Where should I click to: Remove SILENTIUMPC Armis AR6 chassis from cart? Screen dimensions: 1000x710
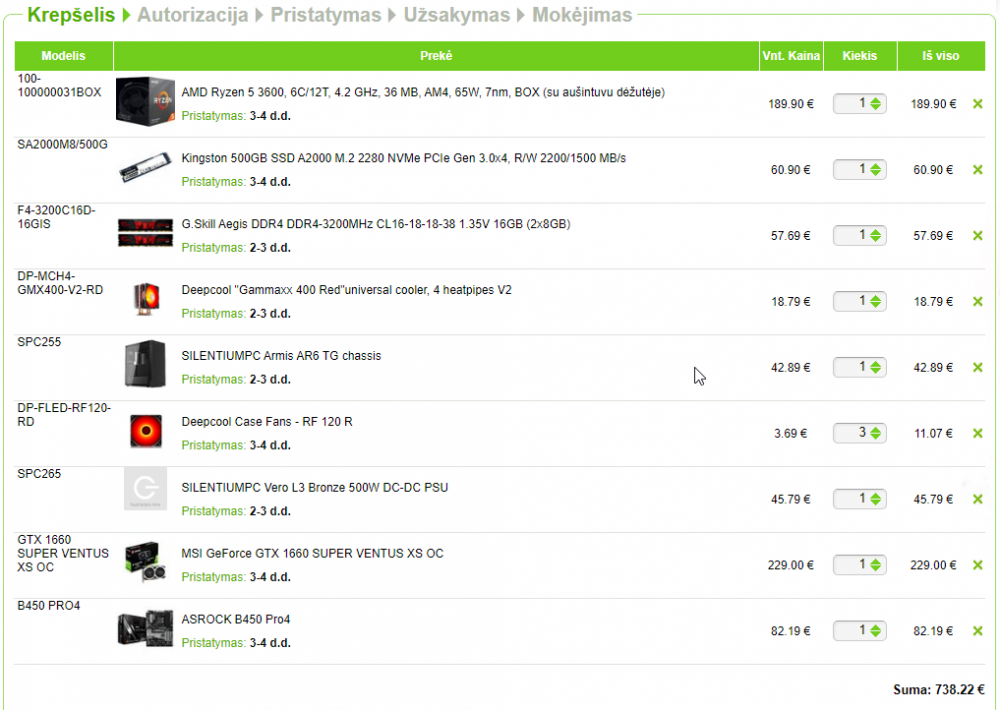pos(977,367)
